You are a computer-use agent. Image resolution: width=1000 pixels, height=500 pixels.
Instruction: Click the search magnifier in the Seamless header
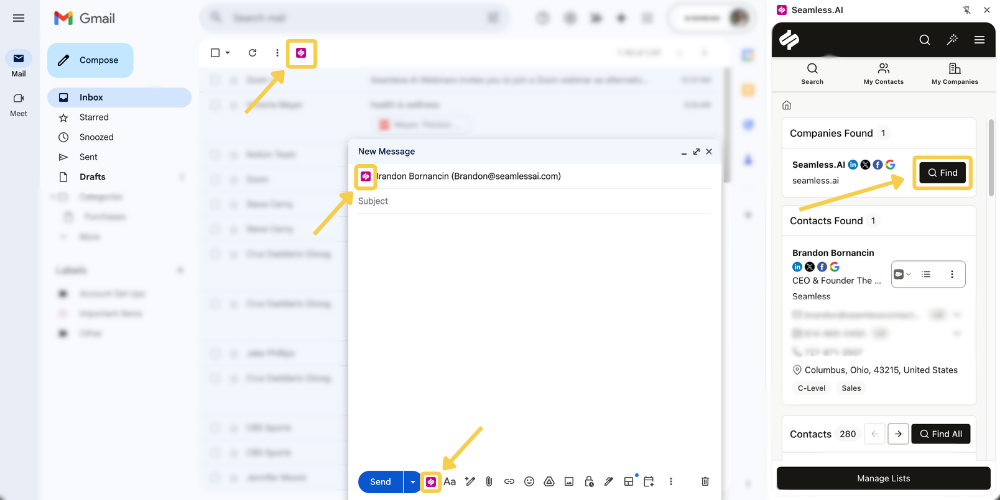(x=925, y=40)
